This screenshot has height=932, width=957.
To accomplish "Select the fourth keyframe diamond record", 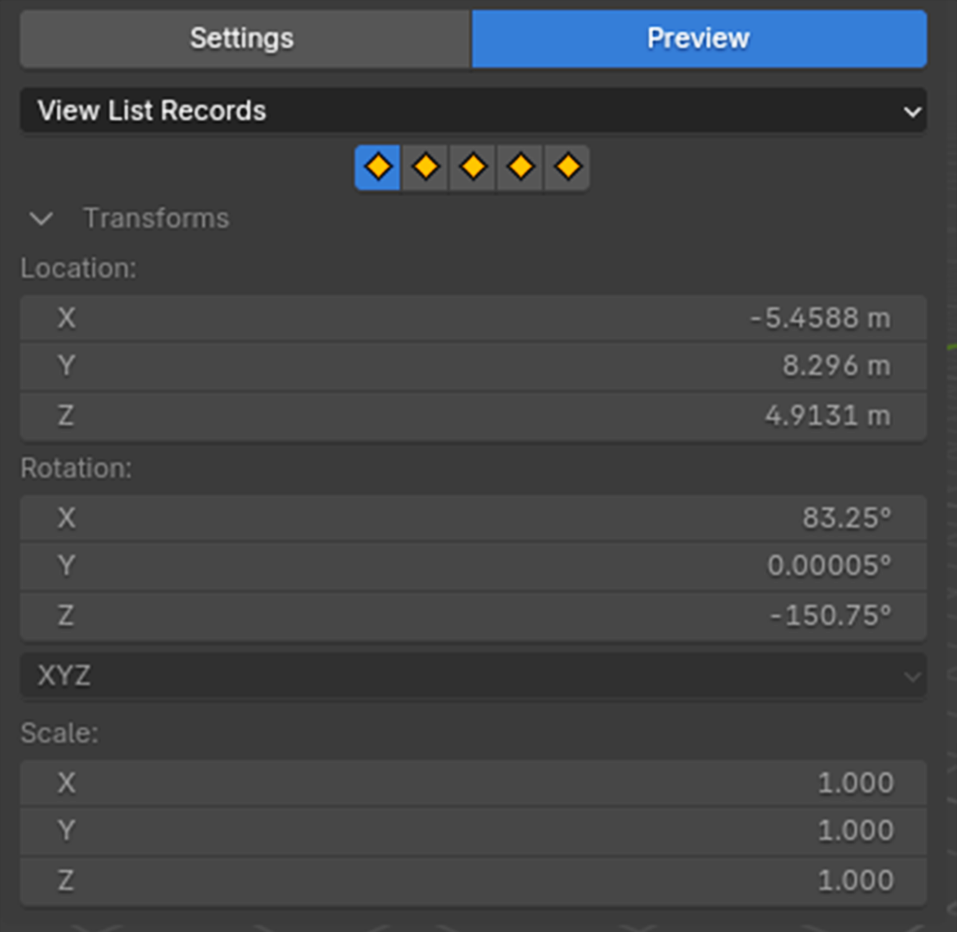I will pyautogui.click(x=521, y=167).
